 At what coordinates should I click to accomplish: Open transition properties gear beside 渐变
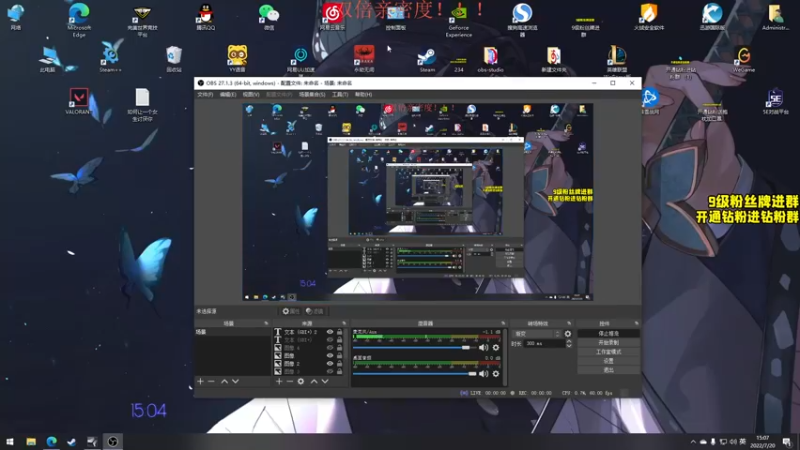click(568, 334)
